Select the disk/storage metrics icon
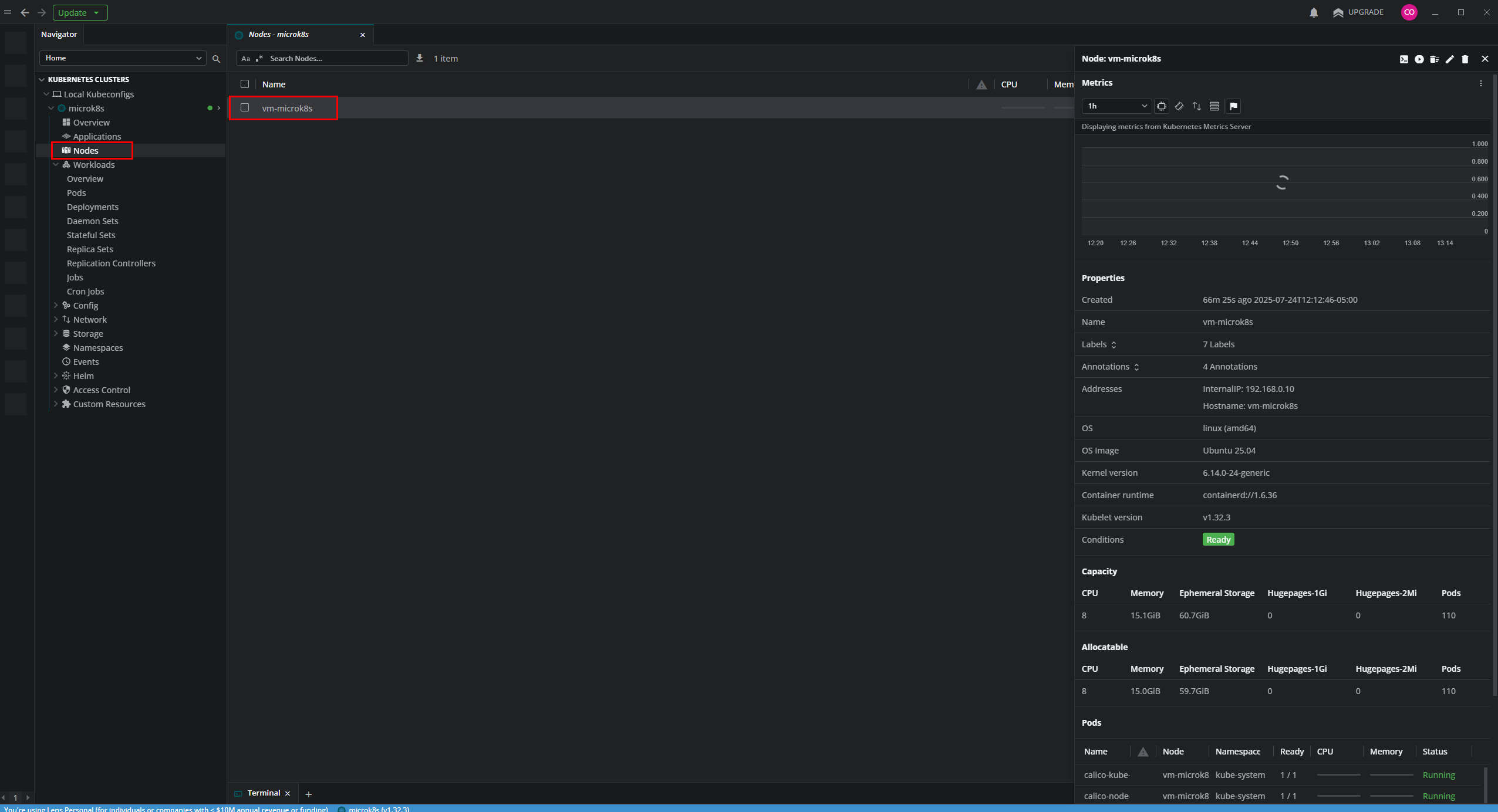The height and width of the screenshot is (812, 1498). point(1214,106)
